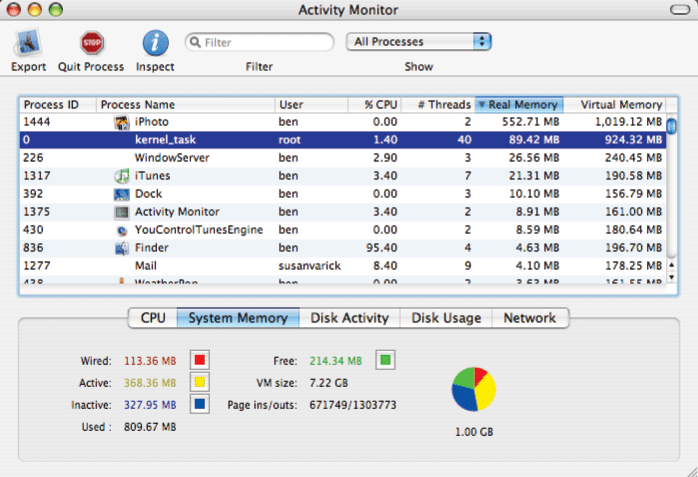
Task: Click the process list scrollbar thumb
Action: [x=672, y=126]
